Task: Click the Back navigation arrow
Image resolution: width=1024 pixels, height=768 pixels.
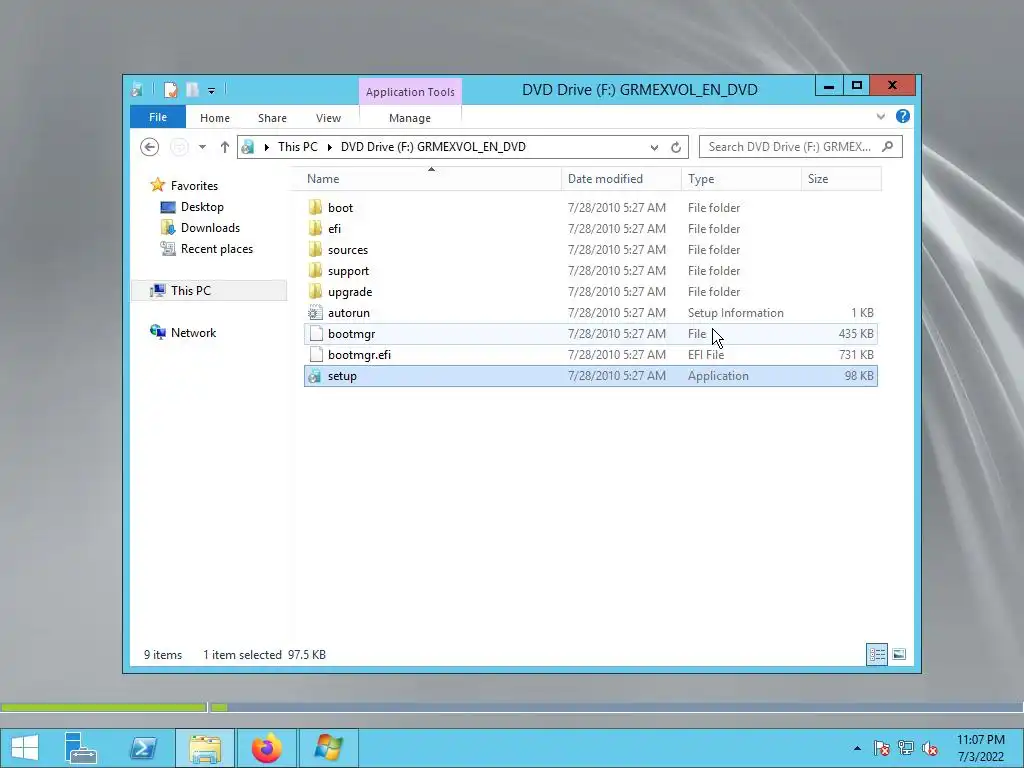Action: click(150, 147)
